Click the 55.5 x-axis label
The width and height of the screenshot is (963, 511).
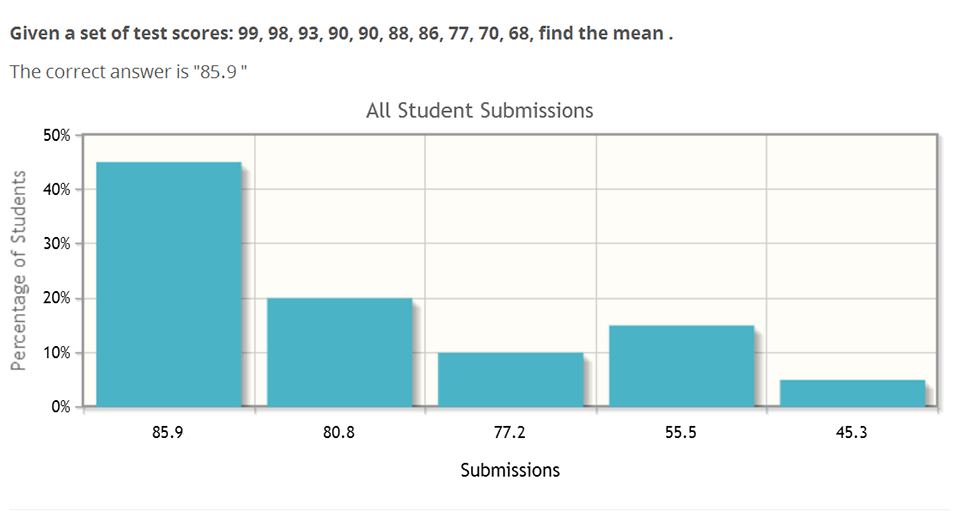680,432
